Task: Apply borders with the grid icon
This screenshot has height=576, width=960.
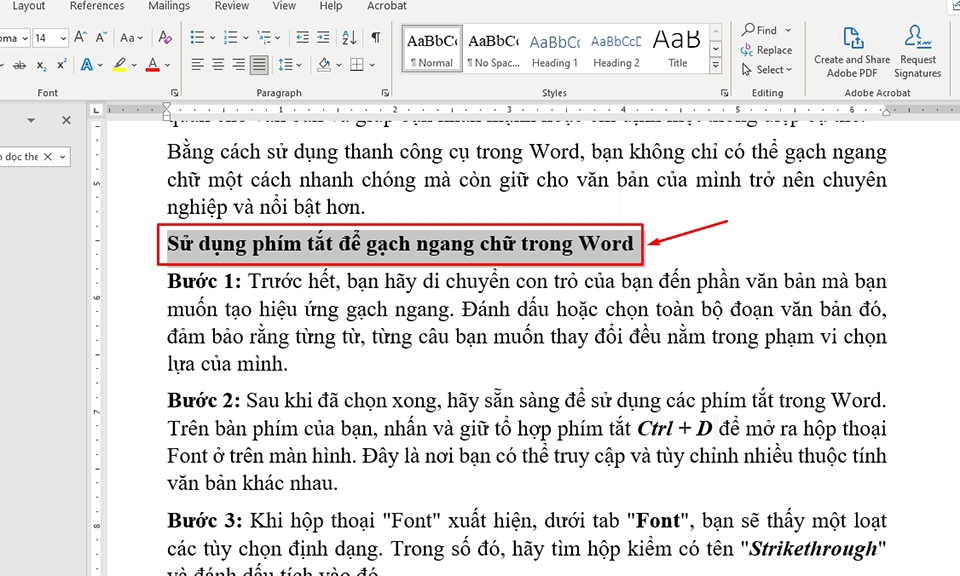Action: pos(357,64)
